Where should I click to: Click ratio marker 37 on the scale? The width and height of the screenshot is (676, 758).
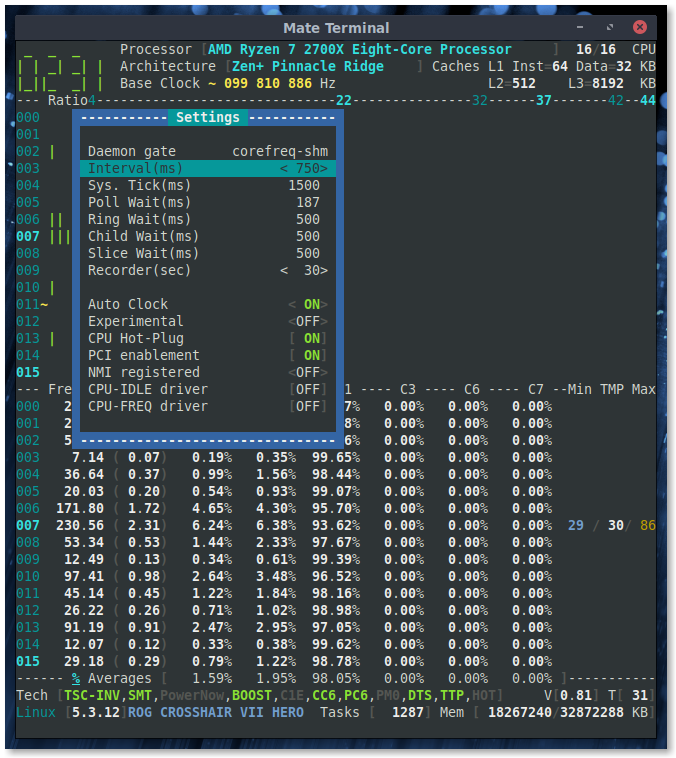pyautogui.click(x=544, y=101)
